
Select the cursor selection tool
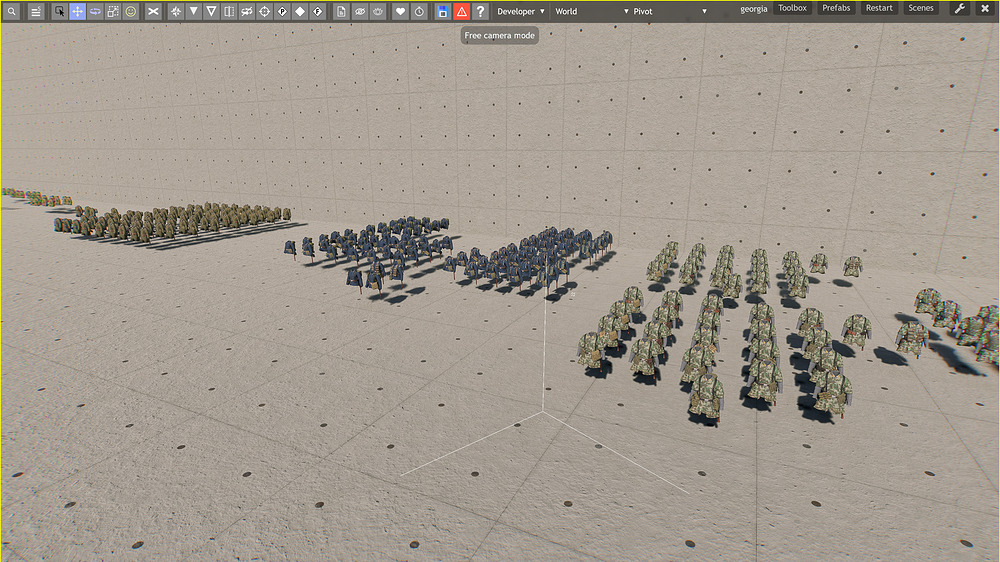pyautogui.click(x=59, y=11)
